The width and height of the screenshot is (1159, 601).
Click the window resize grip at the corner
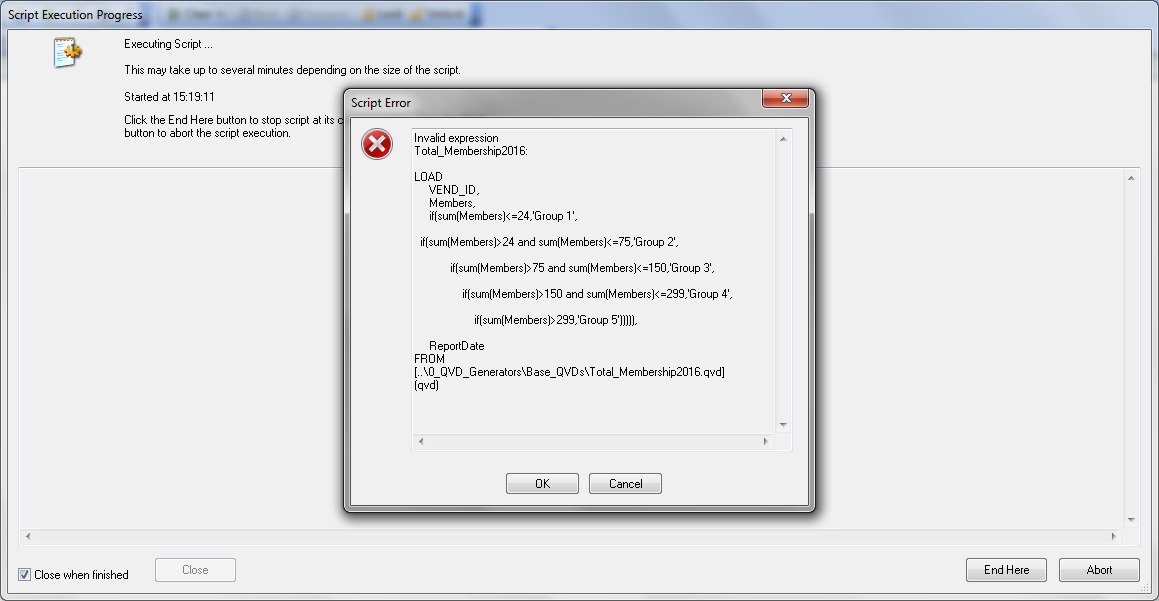point(1147,589)
